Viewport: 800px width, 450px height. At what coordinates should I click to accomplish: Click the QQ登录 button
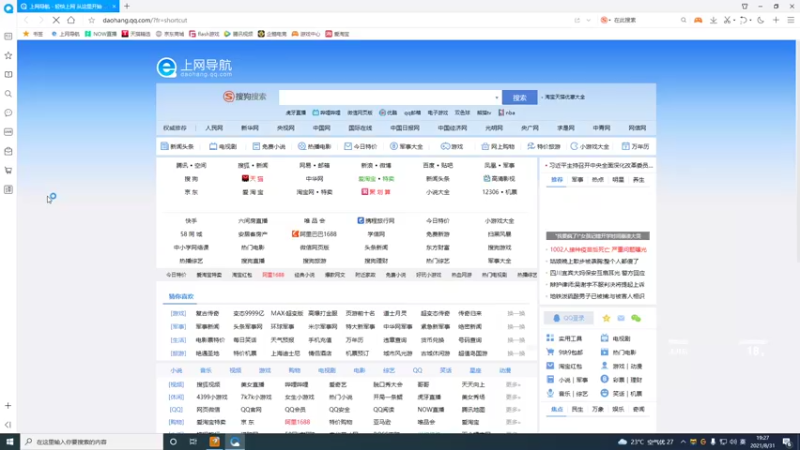[569, 318]
